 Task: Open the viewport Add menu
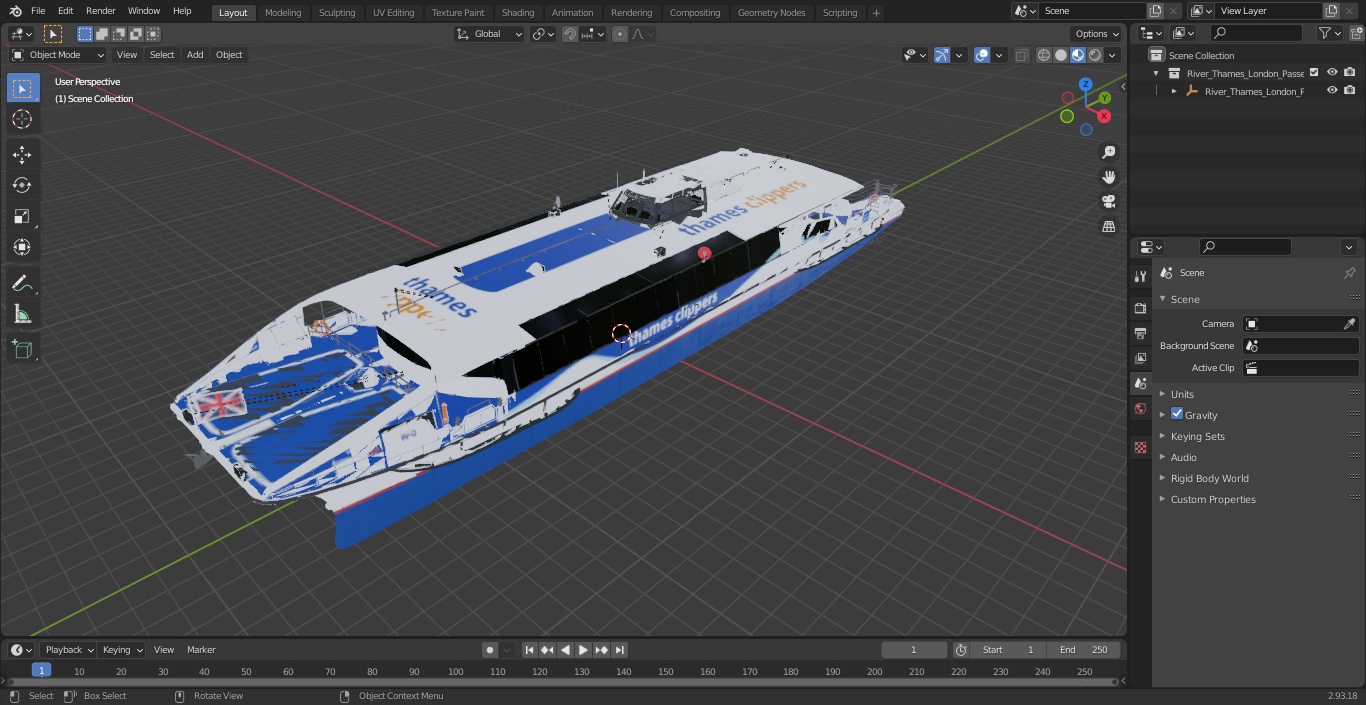195,55
